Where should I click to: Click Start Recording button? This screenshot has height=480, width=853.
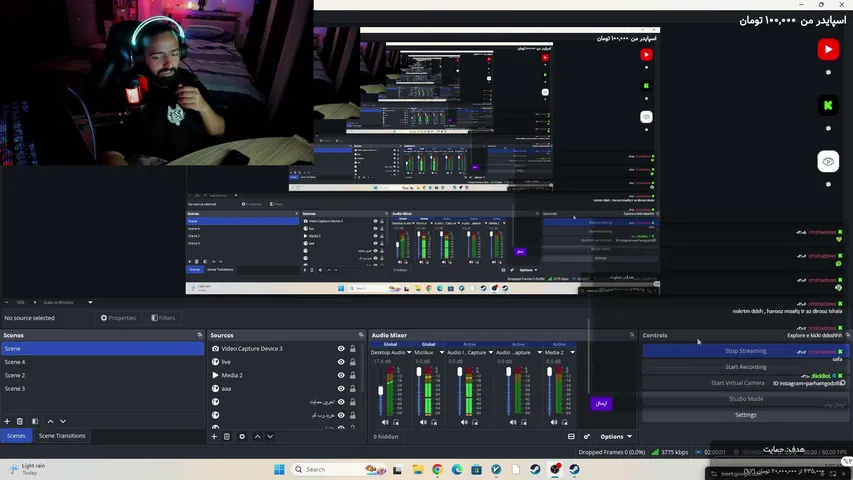coord(745,367)
